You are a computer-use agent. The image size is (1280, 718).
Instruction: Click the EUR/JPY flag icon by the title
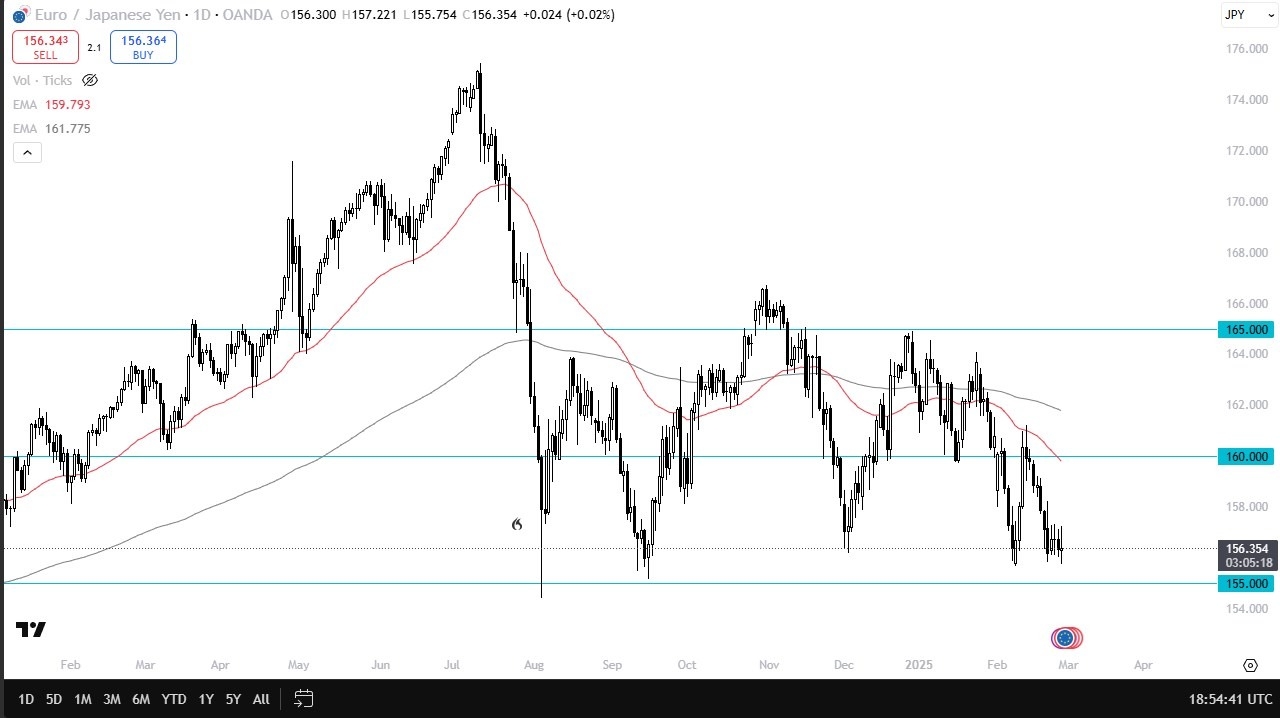tap(20, 15)
